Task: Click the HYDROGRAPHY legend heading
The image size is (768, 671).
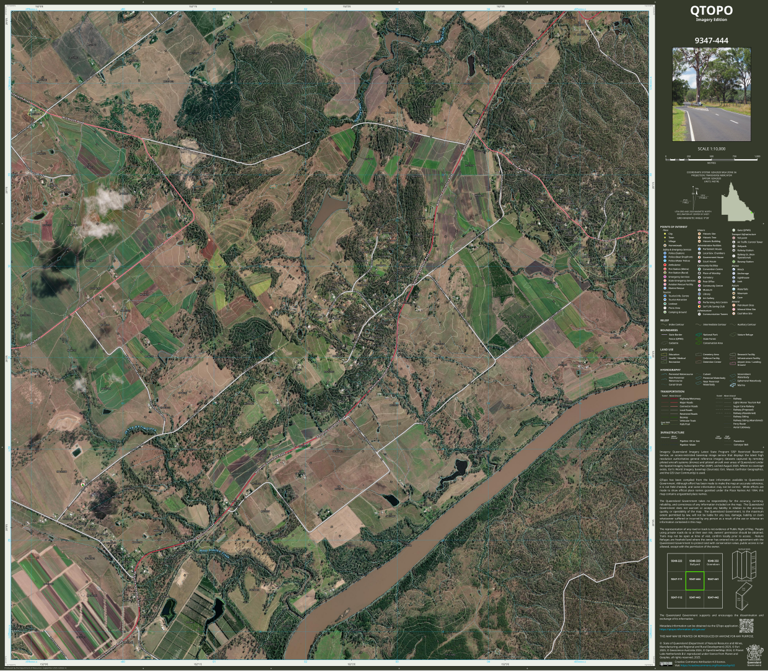Action: pos(671,370)
